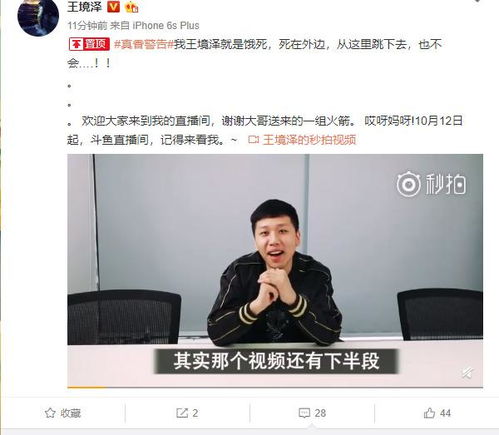Like the post with thumbs-up icon
Image resolution: width=499 pixels, height=435 pixels.
point(429,413)
